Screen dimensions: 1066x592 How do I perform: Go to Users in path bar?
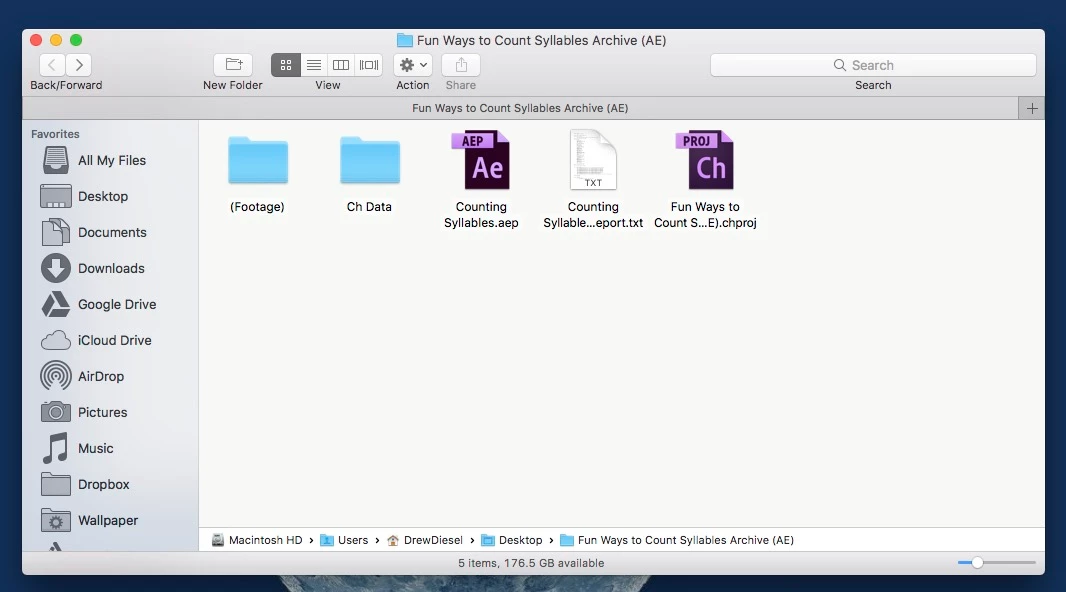[344, 540]
